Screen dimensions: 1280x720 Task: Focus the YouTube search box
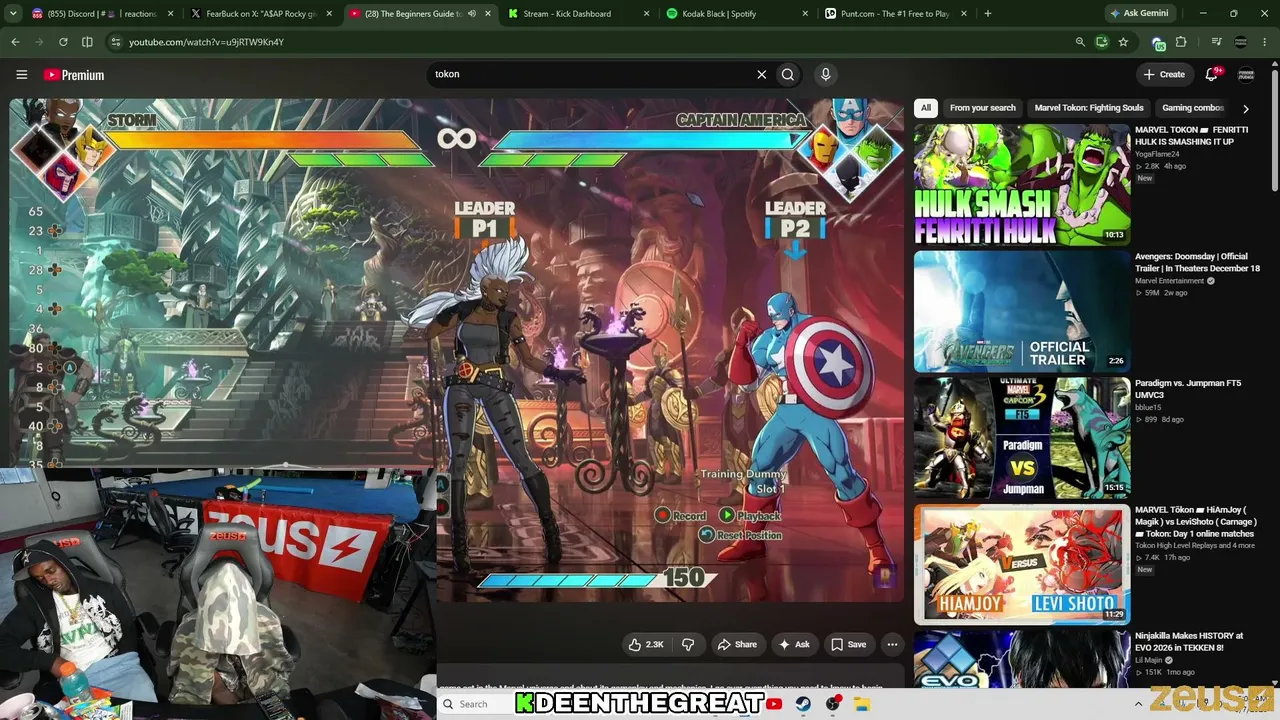point(592,74)
